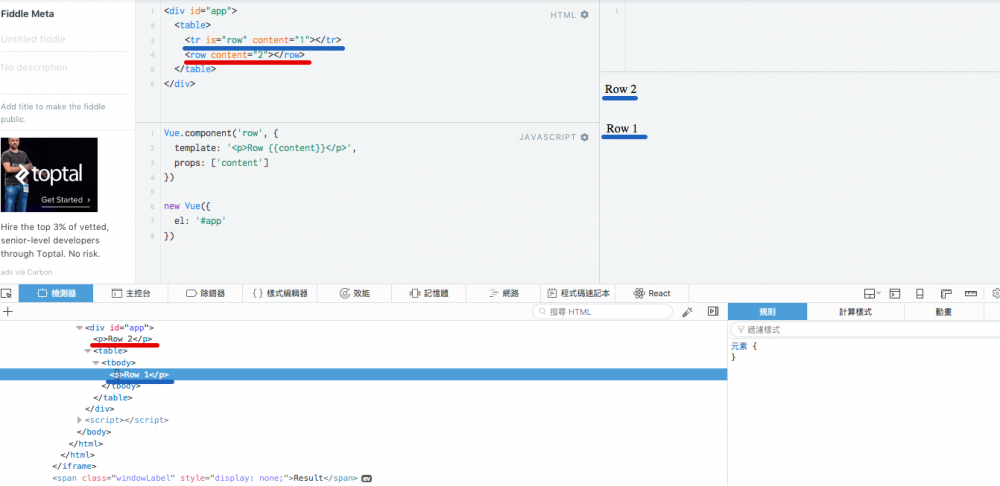The image size is (1000, 486).
Task: Click the Toptal ad image
Action: click(49, 174)
